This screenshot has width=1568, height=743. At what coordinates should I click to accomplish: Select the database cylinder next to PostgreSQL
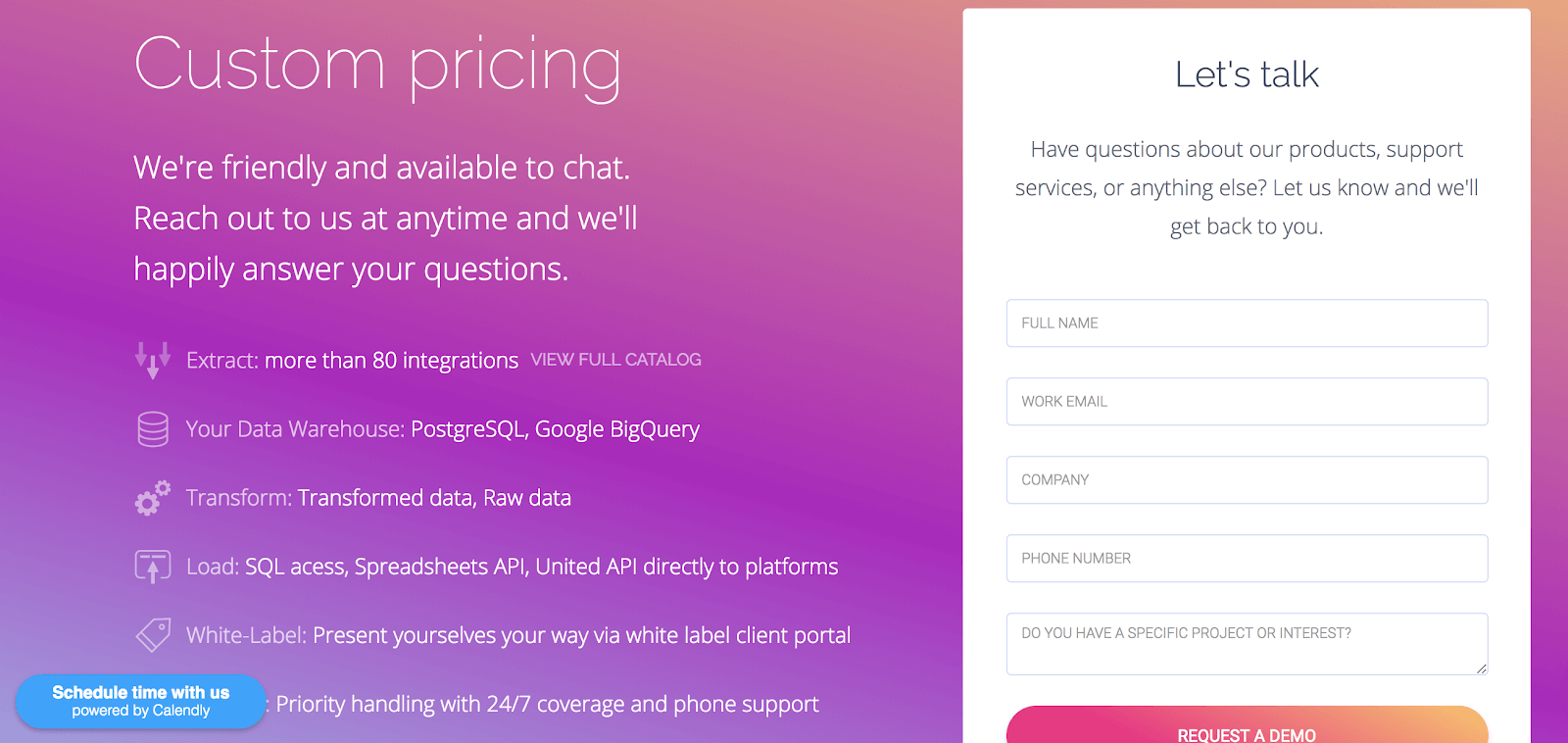[x=152, y=428]
